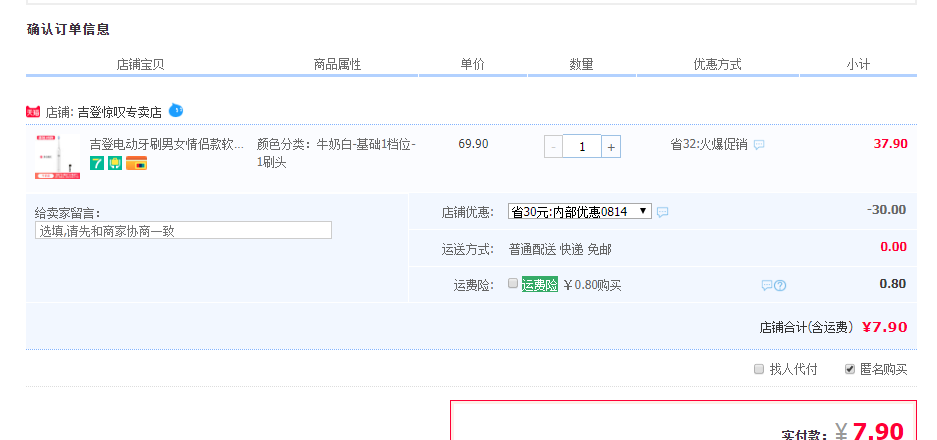Screen dimensions: 937x440
Task: Click the question mark help icon for 运费险
Action: coord(780,286)
